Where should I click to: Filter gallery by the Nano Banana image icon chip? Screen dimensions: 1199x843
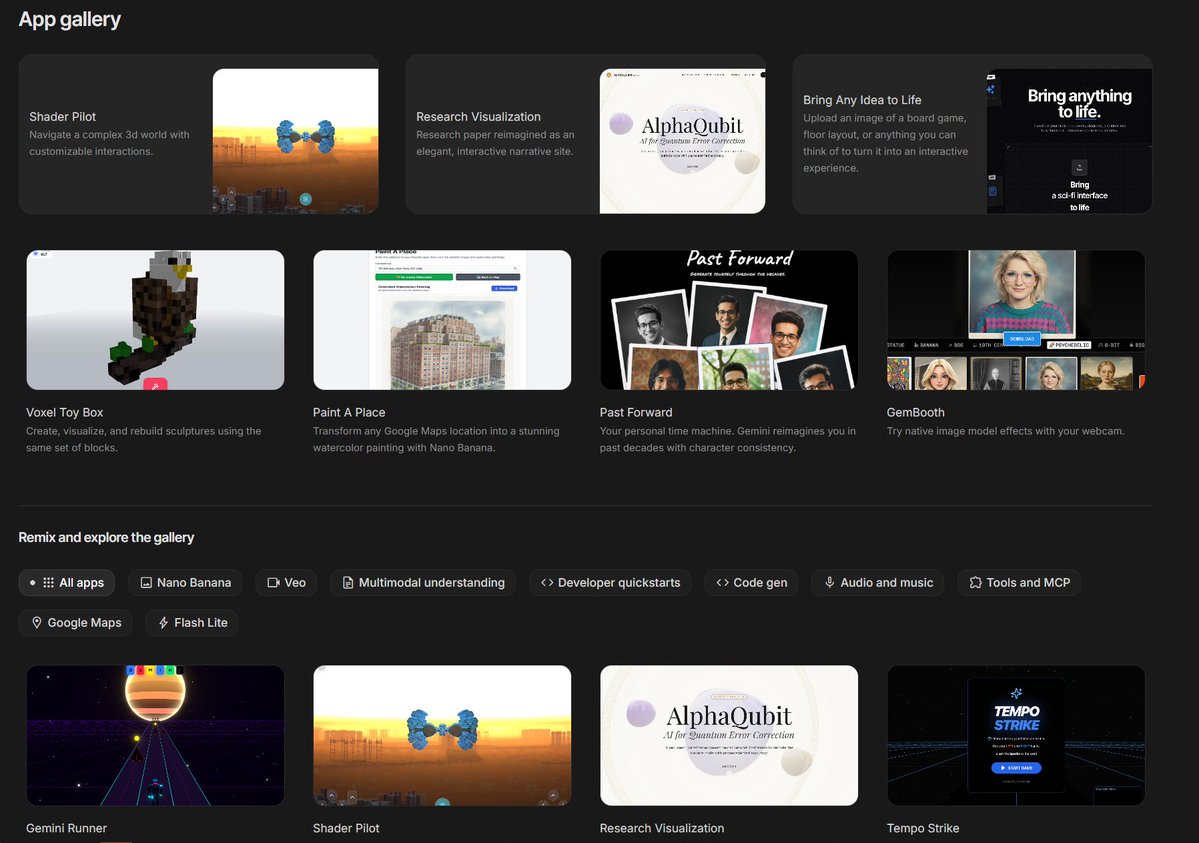pyautogui.click(x=185, y=582)
